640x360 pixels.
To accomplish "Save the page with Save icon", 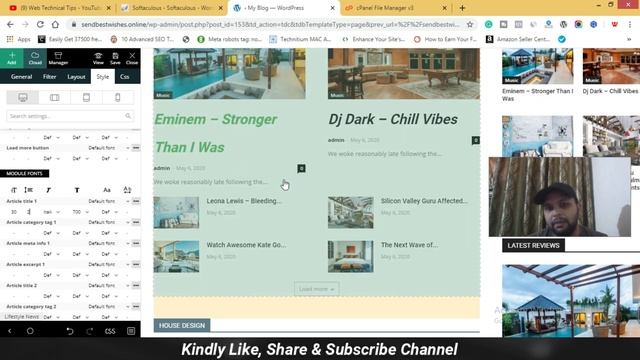I will click(116, 58).
